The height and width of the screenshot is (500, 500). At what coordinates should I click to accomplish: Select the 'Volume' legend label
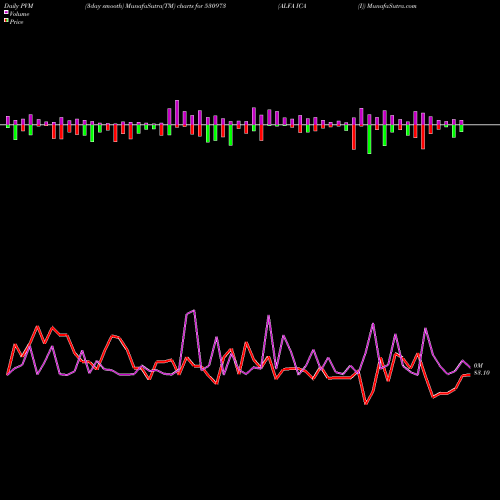tap(19, 14)
